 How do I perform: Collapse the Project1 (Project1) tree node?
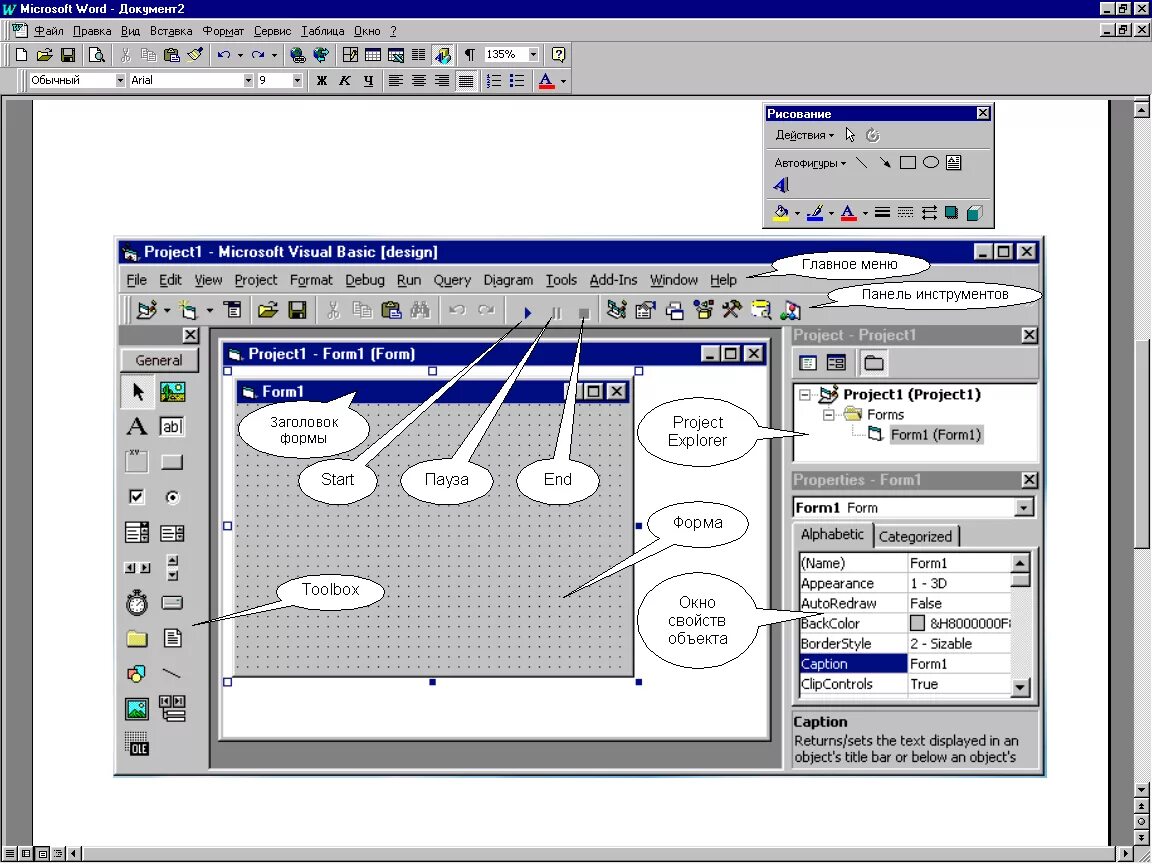click(x=805, y=395)
